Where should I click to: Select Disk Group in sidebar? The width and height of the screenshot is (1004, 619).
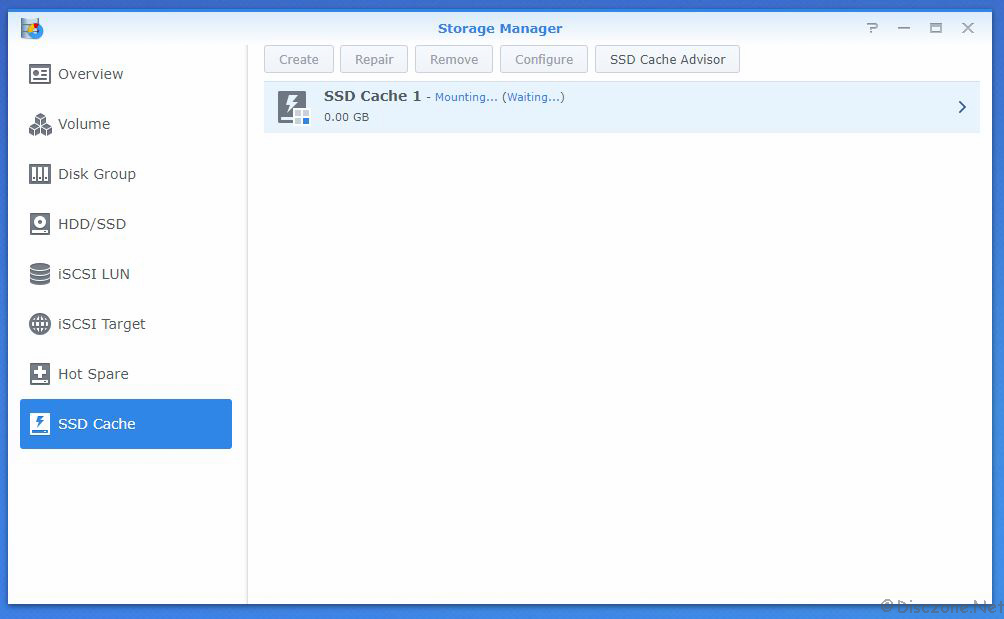tap(126, 174)
